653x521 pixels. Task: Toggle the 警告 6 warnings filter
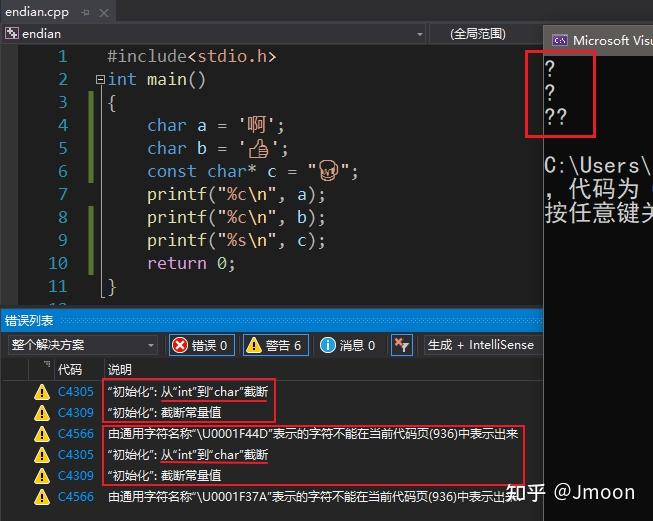[x=276, y=345]
